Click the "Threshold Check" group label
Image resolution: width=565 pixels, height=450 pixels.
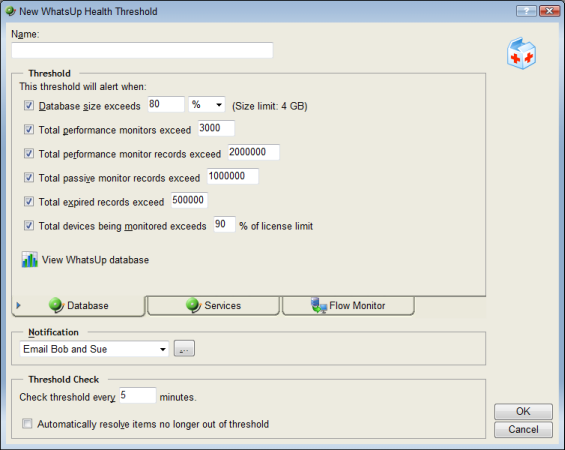coord(64,379)
